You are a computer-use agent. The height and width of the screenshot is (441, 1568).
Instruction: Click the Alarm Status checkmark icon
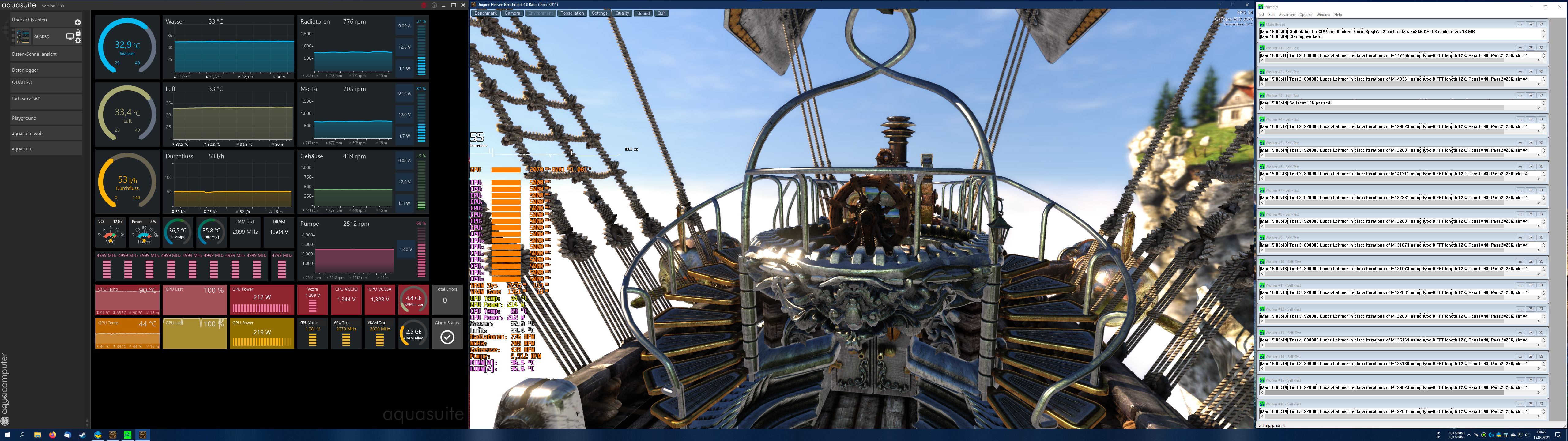(x=447, y=337)
